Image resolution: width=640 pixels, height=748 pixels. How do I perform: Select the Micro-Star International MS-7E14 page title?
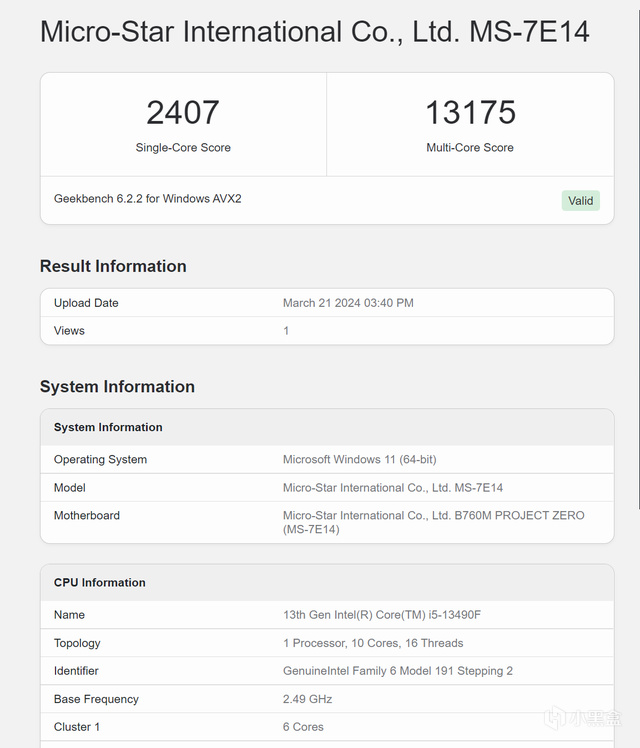pos(314,32)
